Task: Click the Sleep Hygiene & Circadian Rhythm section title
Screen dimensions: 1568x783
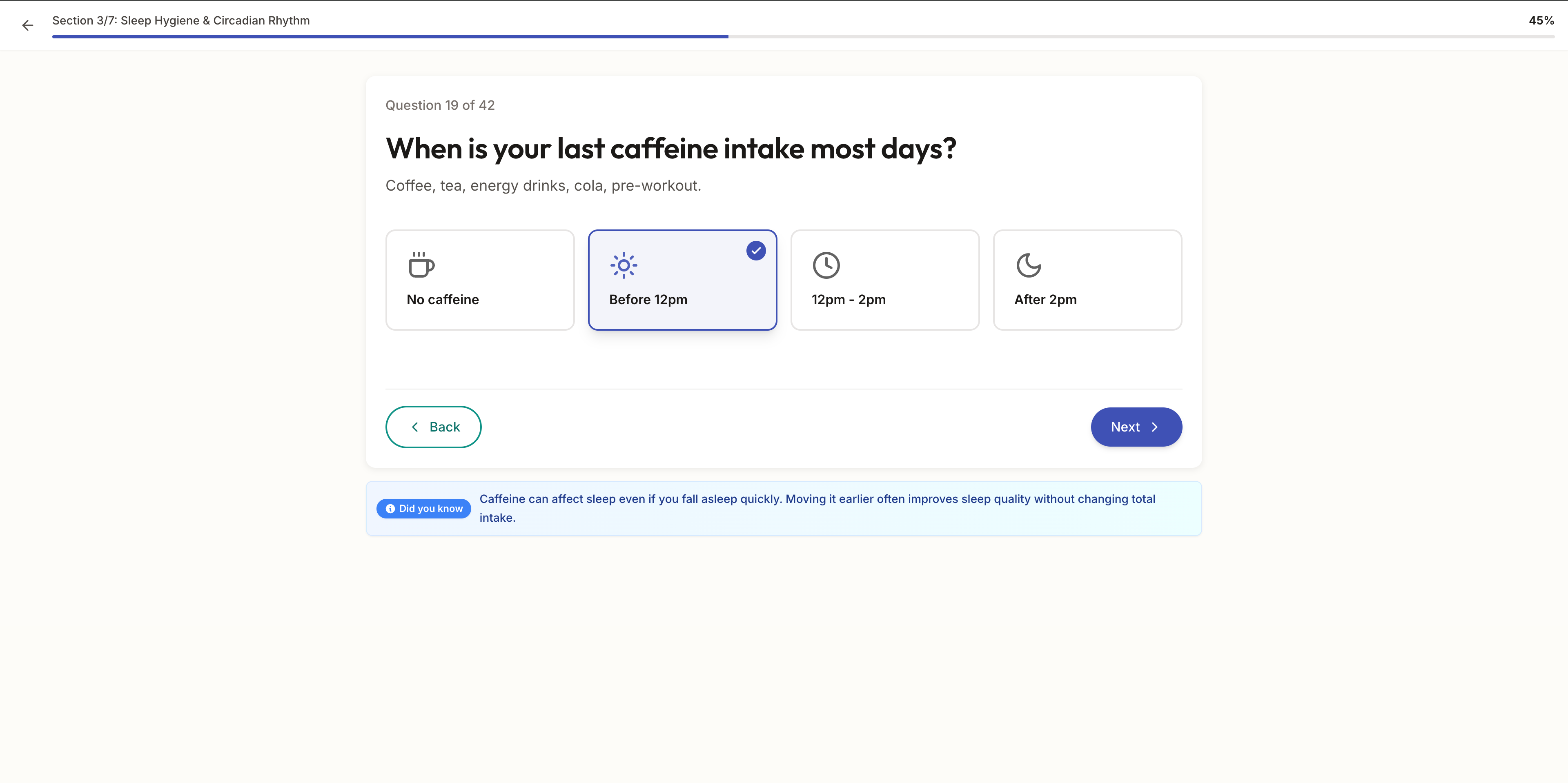Action: (x=181, y=20)
